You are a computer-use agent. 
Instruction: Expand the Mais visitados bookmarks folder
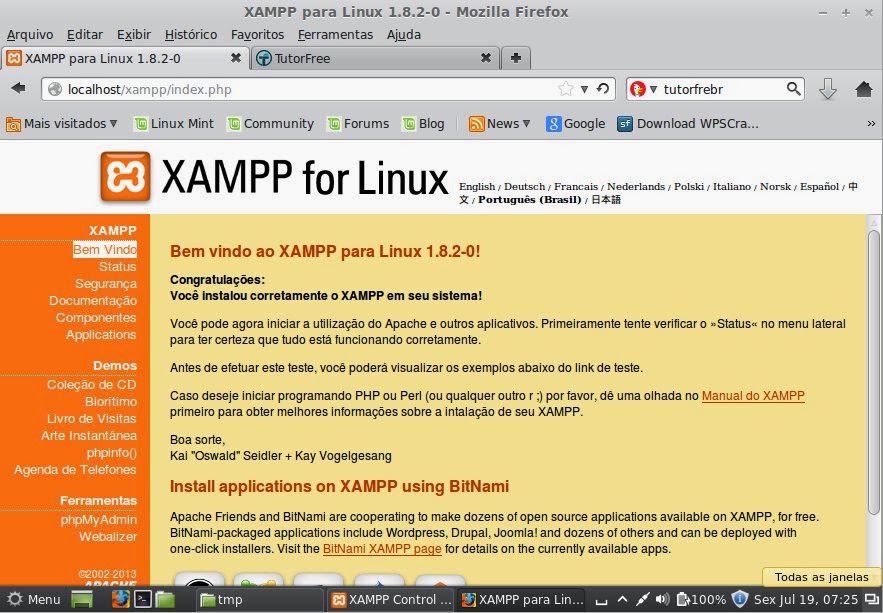point(61,123)
